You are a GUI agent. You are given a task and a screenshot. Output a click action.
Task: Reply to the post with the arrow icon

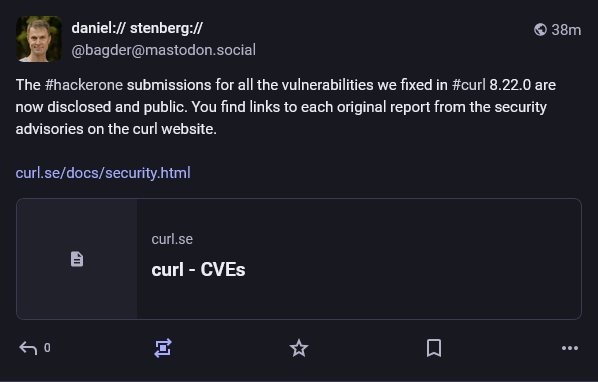coord(28,348)
